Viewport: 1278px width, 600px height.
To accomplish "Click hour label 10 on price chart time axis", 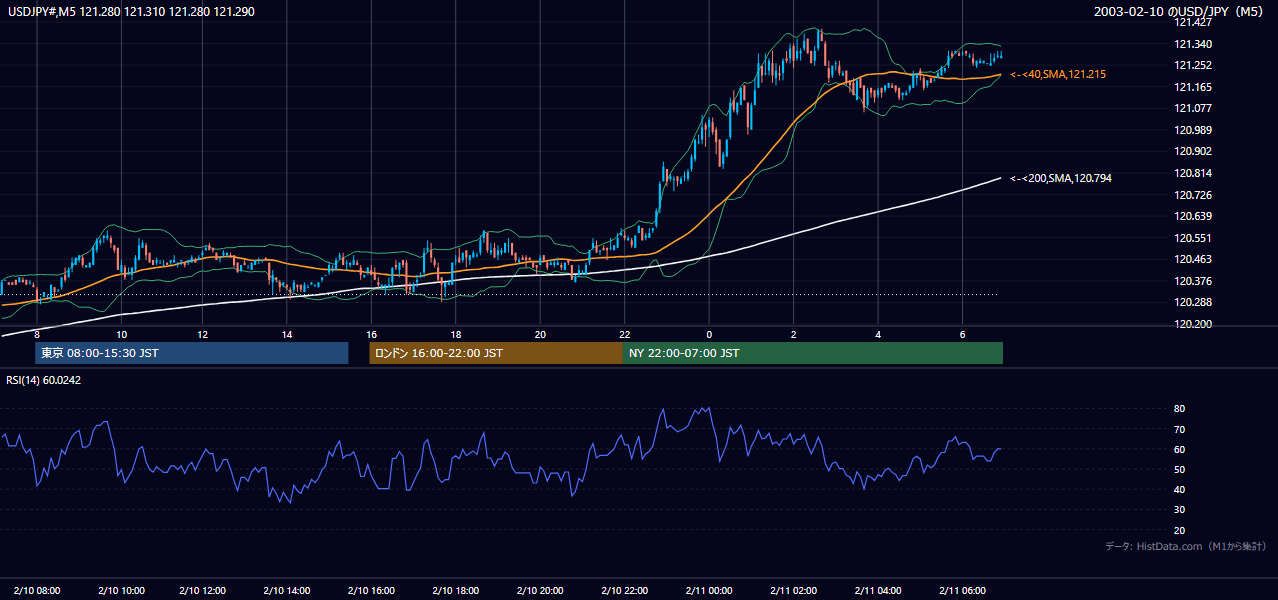I will (121, 334).
